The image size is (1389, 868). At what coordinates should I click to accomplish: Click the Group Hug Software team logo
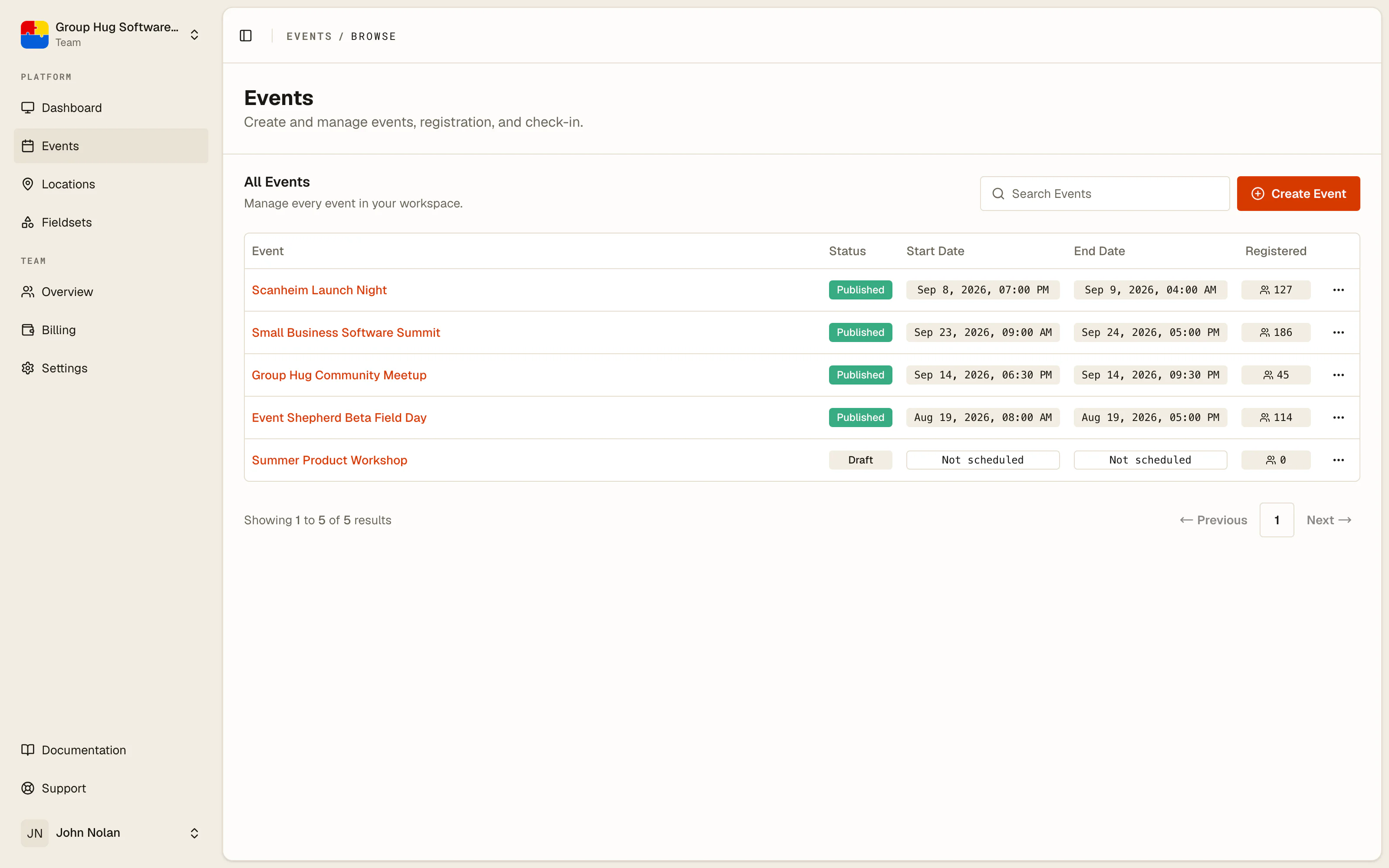point(34,34)
